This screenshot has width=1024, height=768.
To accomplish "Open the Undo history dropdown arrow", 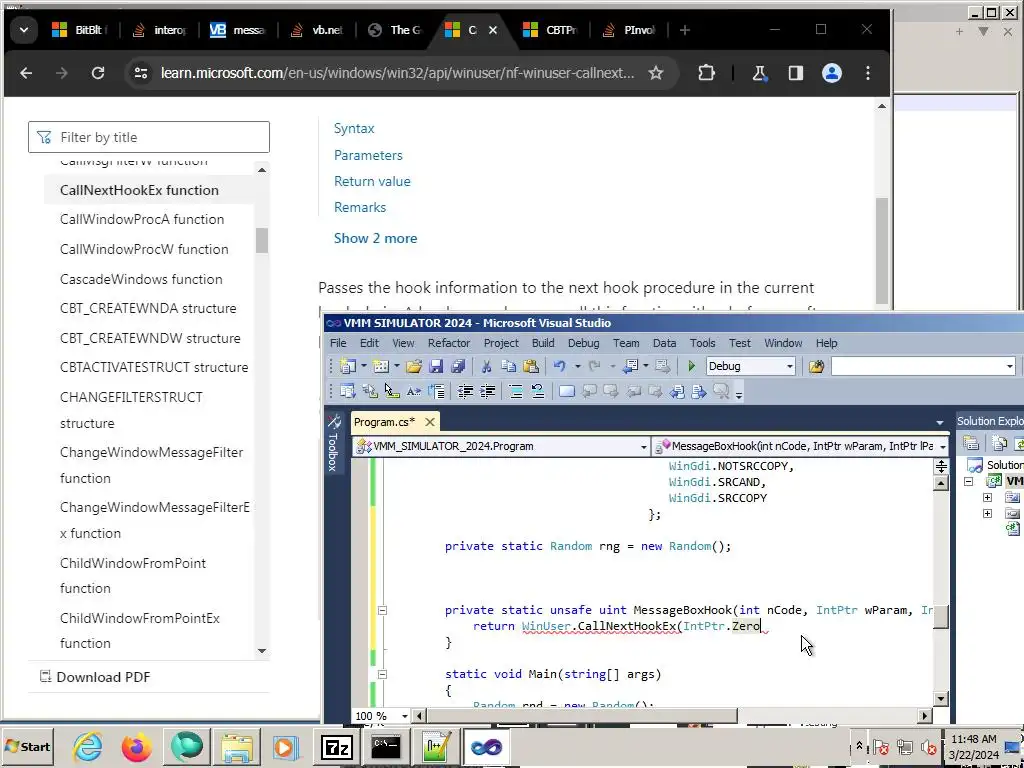I will click(x=577, y=366).
